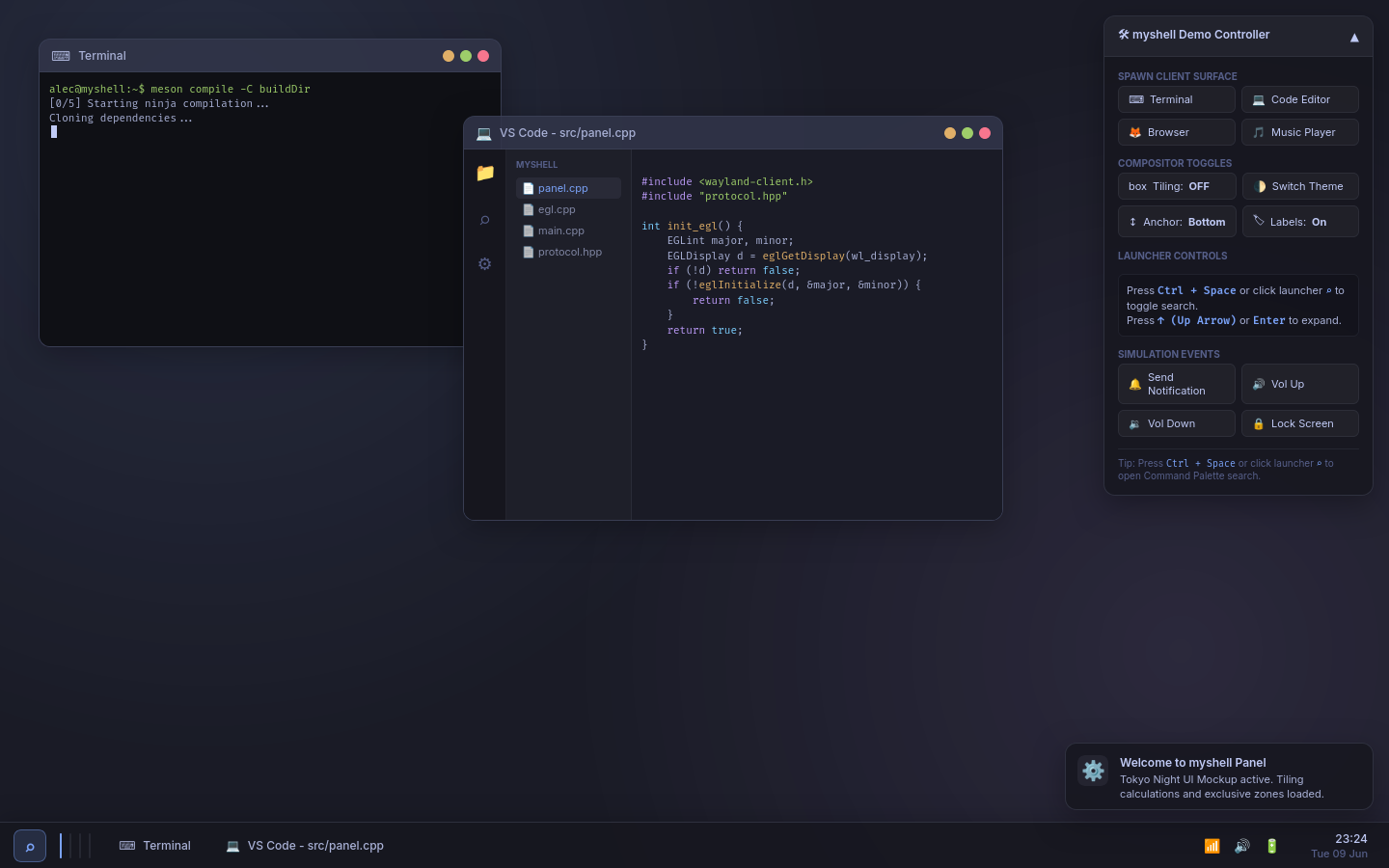Toggle Labels On setting
The height and width of the screenshot is (868, 1389).
click(x=1300, y=222)
